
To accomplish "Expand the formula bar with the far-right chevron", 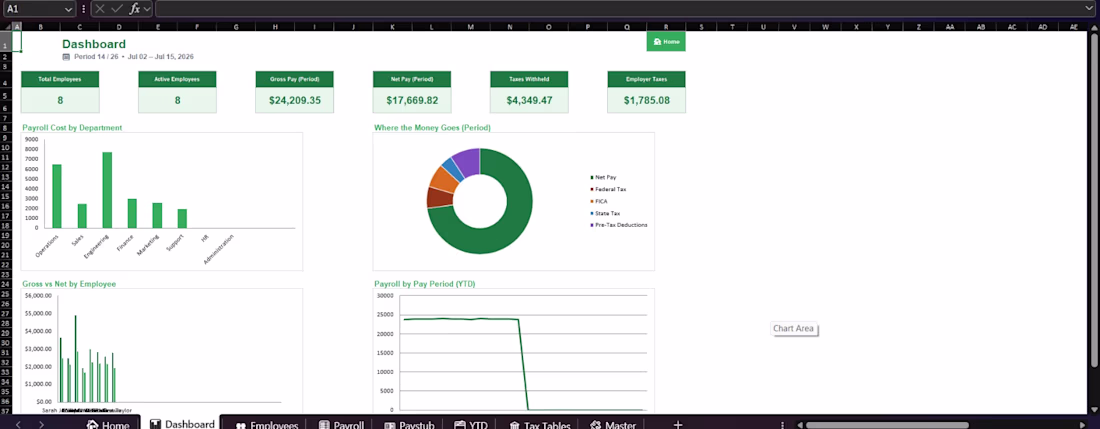I will (x=1089, y=9).
